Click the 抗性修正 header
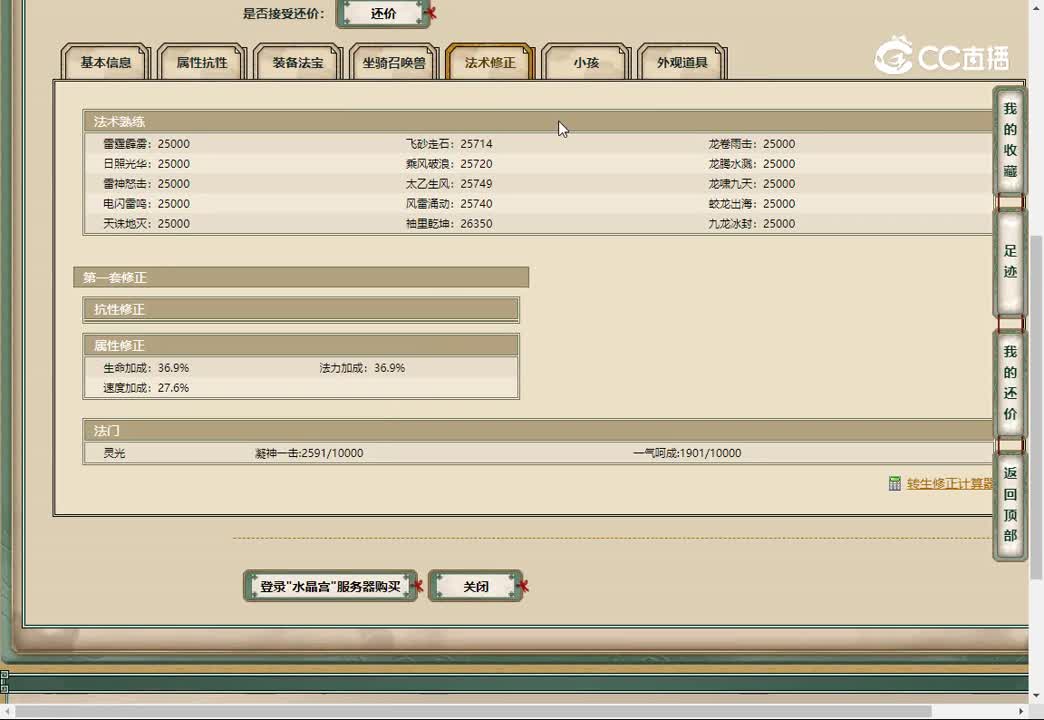 (x=301, y=309)
